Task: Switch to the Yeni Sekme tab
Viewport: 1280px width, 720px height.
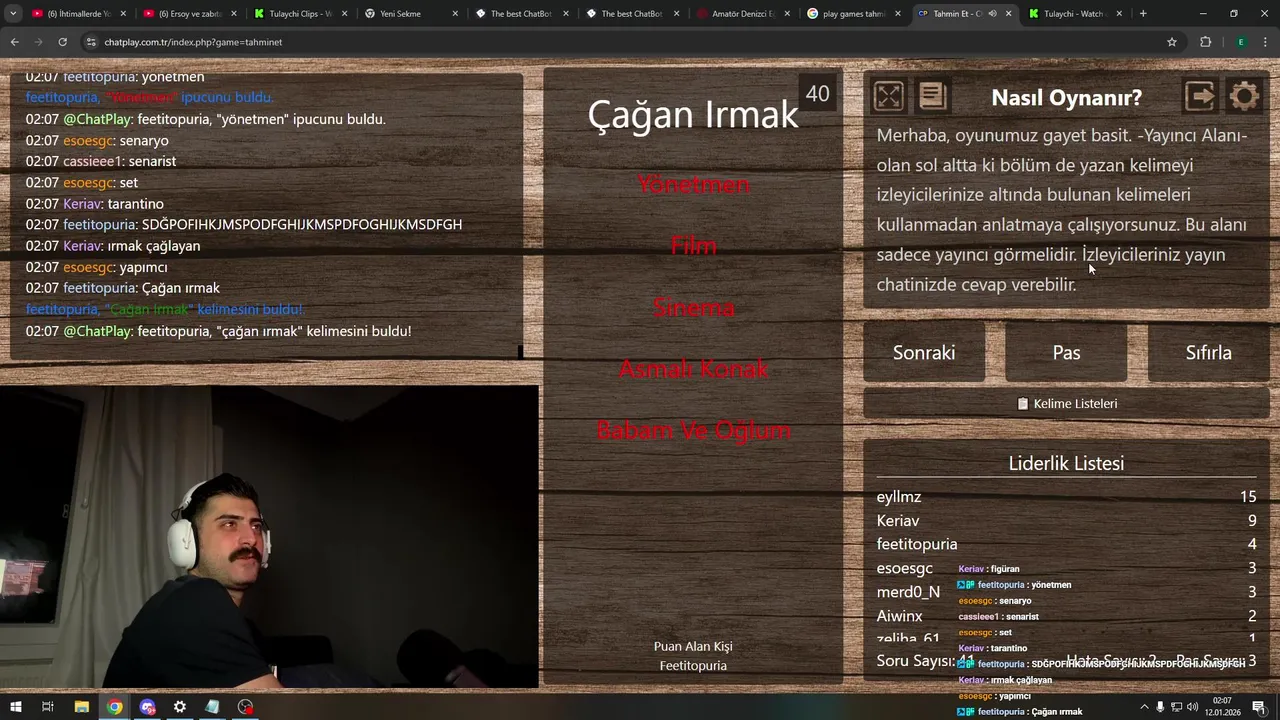Action: [411, 14]
